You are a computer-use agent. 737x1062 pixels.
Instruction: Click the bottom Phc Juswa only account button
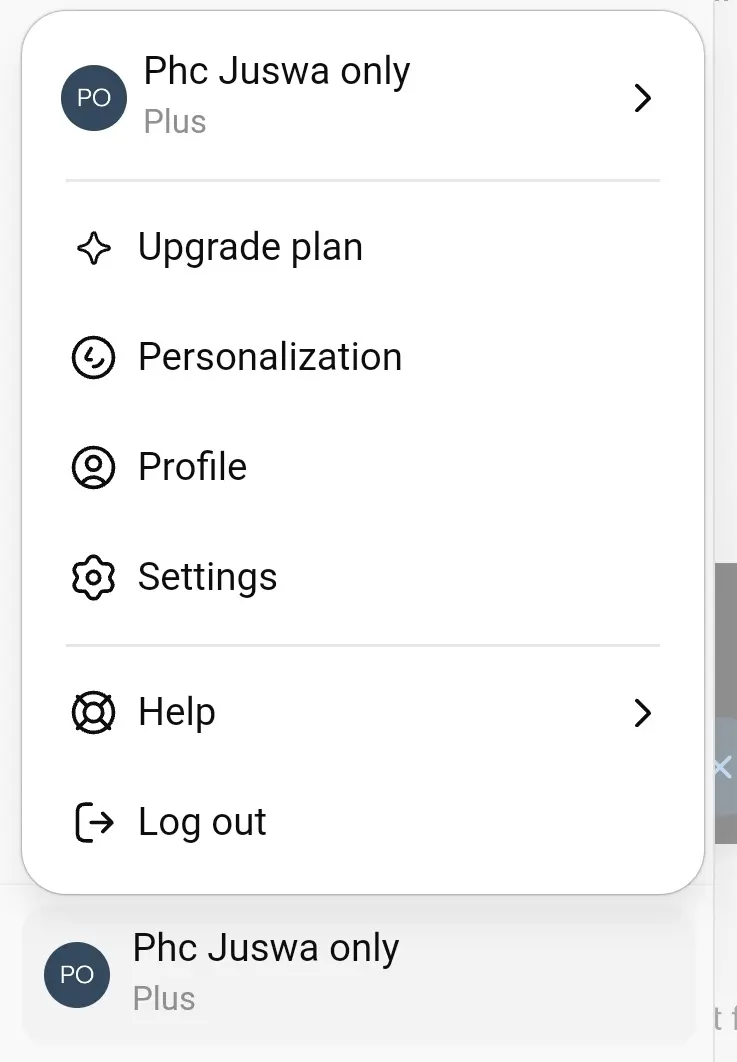coord(359,975)
